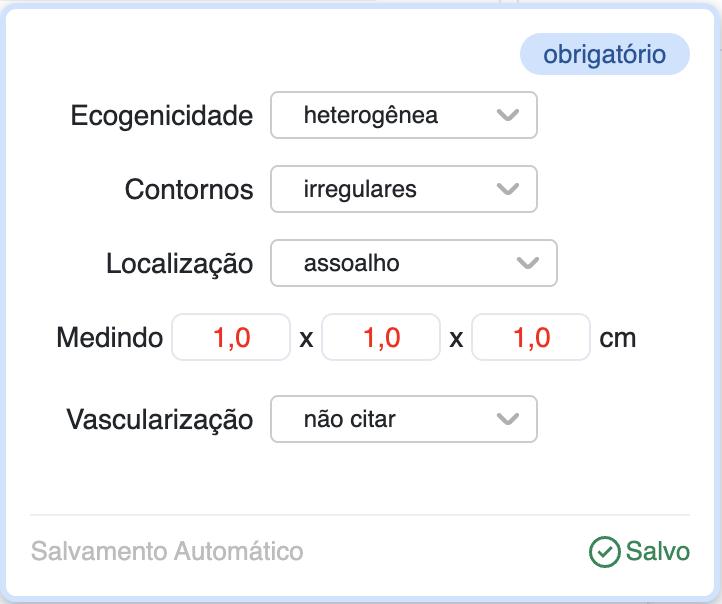This screenshot has width=722, height=604.
Task: Expand the Localização dropdown showing assoalho
Action: (412, 263)
